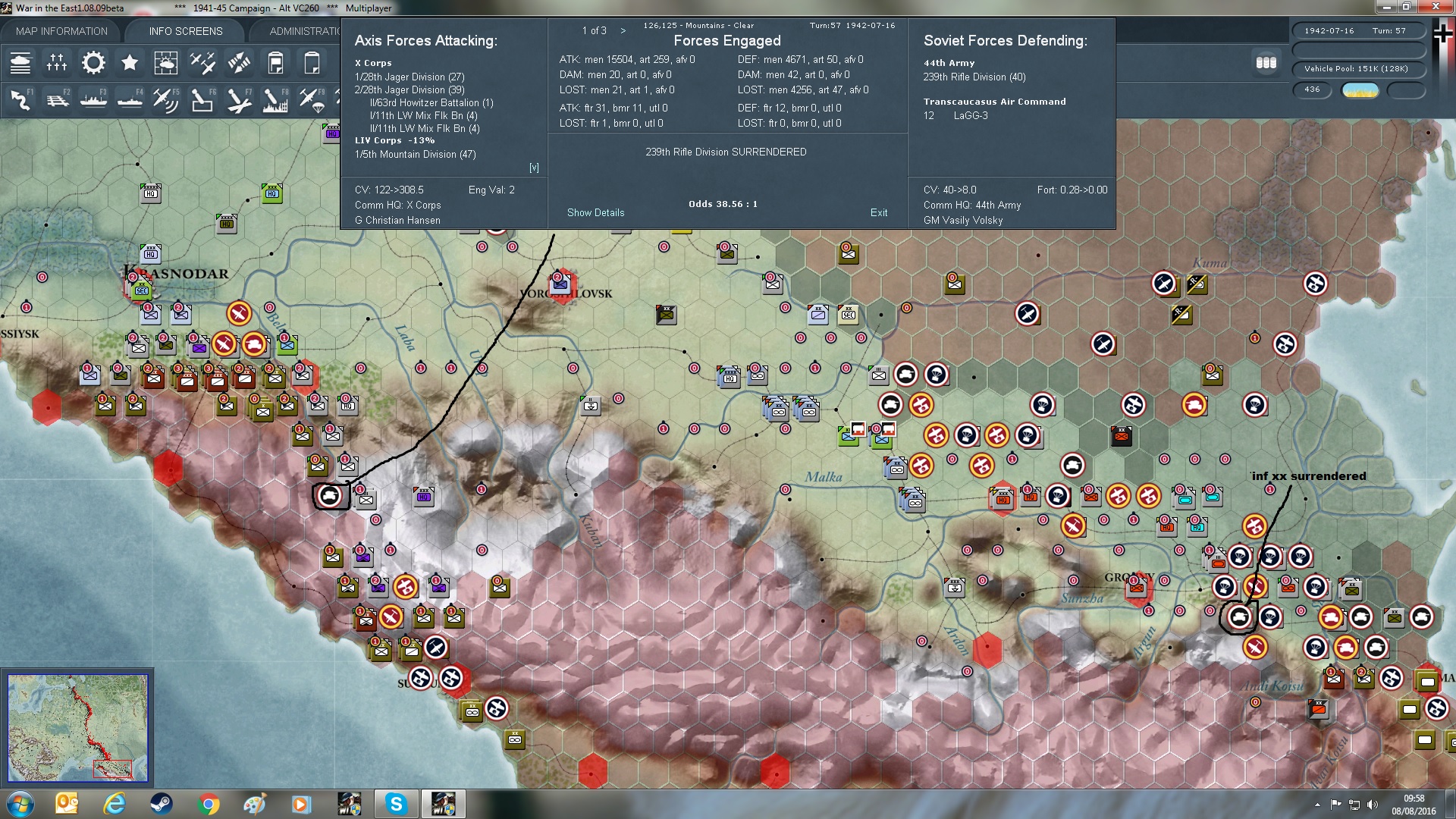Click the LIV Corps -13% heading
The height and width of the screenshot is (819, 1456).
pyautogui.click(x=394, y=140)
